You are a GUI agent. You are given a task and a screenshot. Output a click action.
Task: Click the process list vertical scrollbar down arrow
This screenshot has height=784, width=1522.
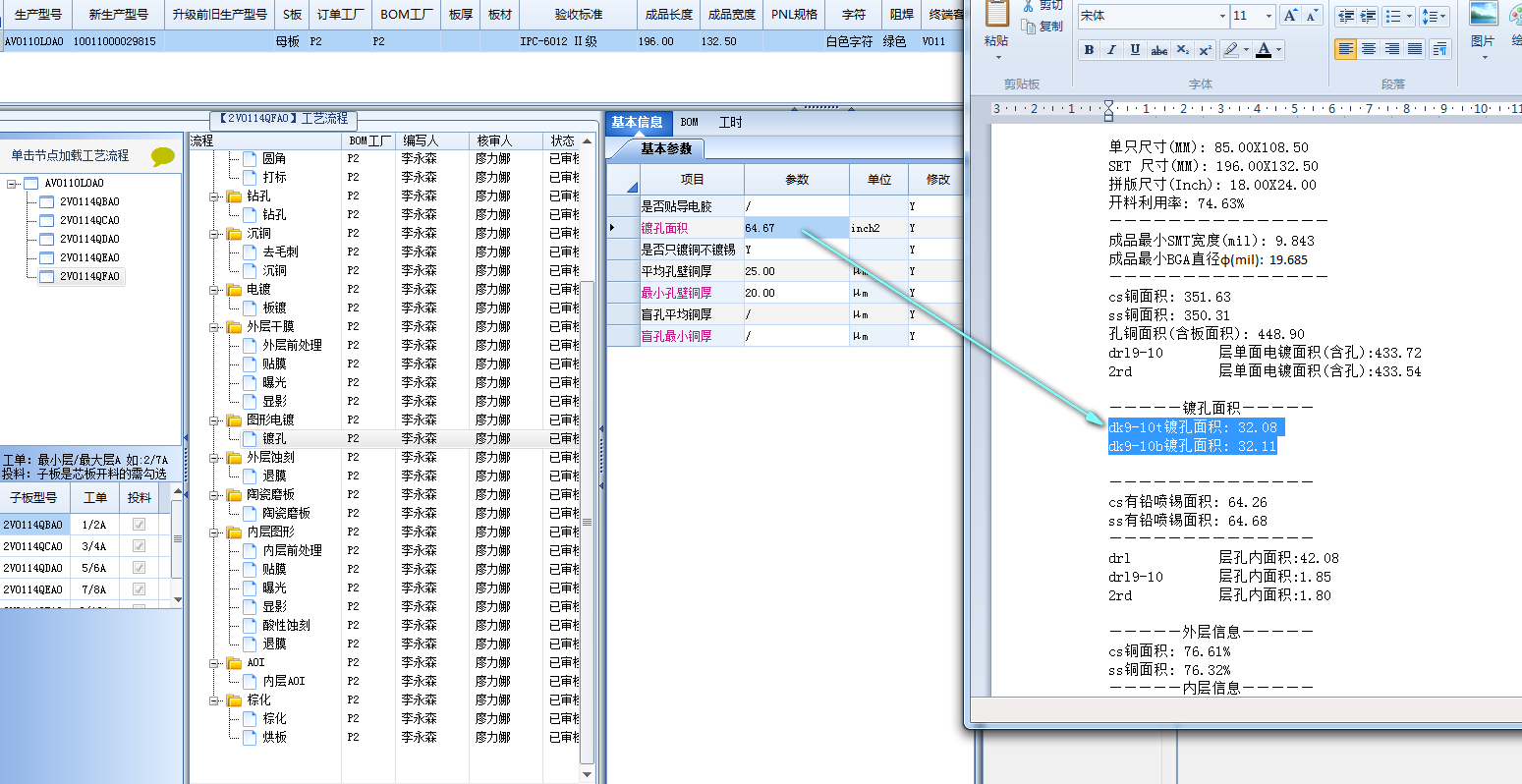(x=588, y=775)
